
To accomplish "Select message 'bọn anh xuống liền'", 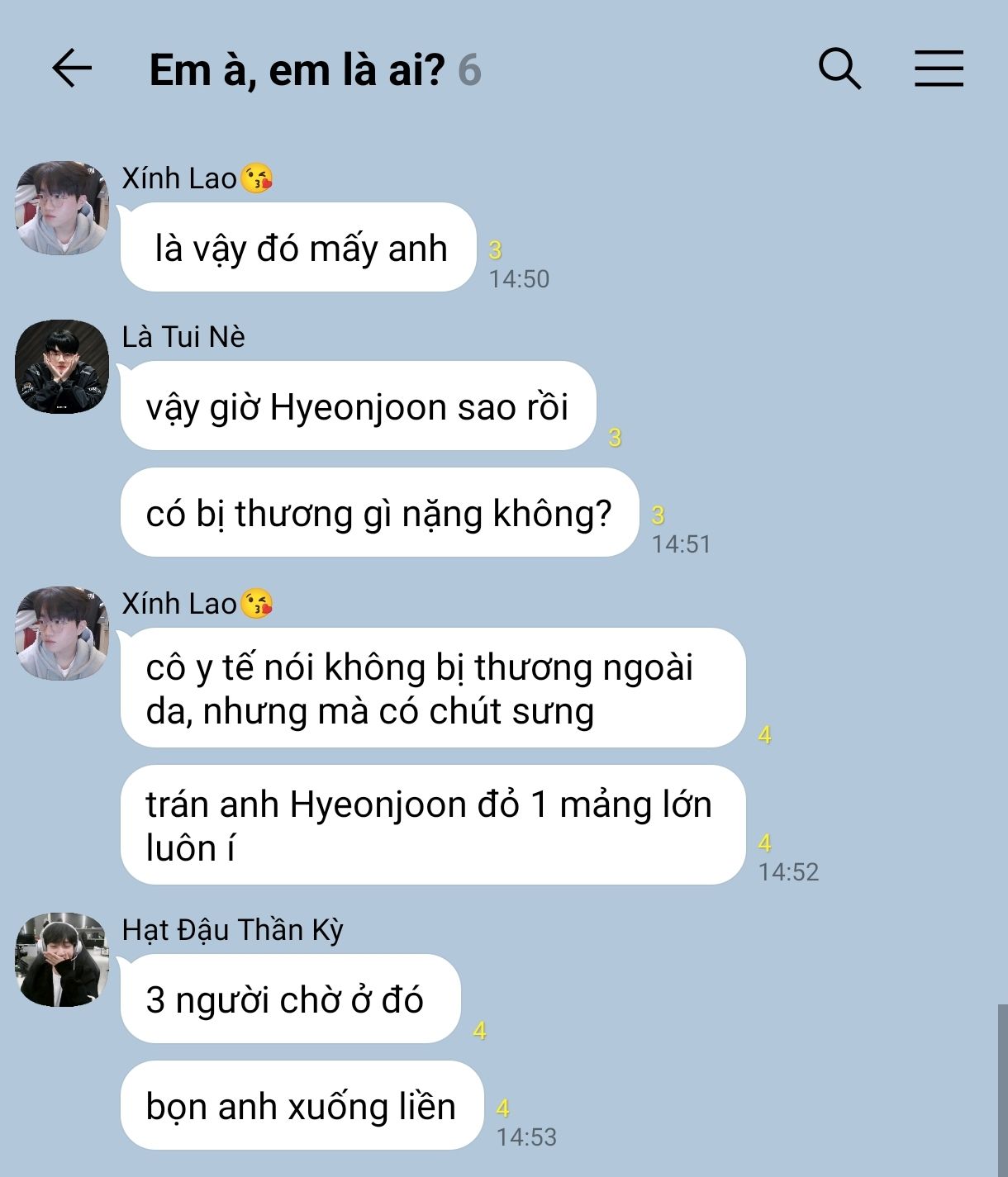I will pos(302,1105).
